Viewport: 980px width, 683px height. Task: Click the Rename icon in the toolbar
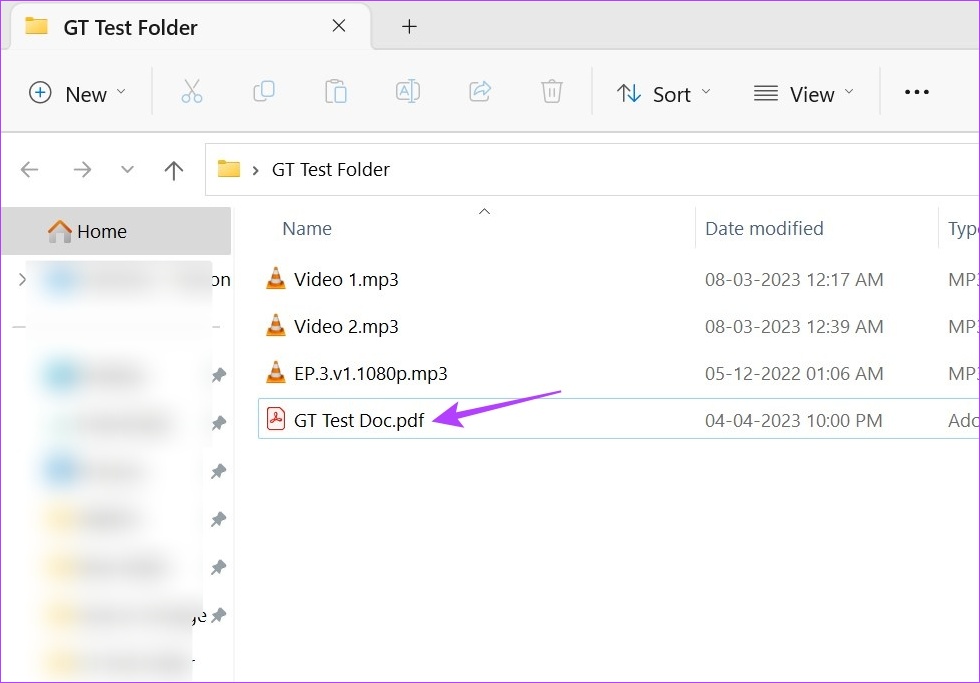click(x=407, y=92)
